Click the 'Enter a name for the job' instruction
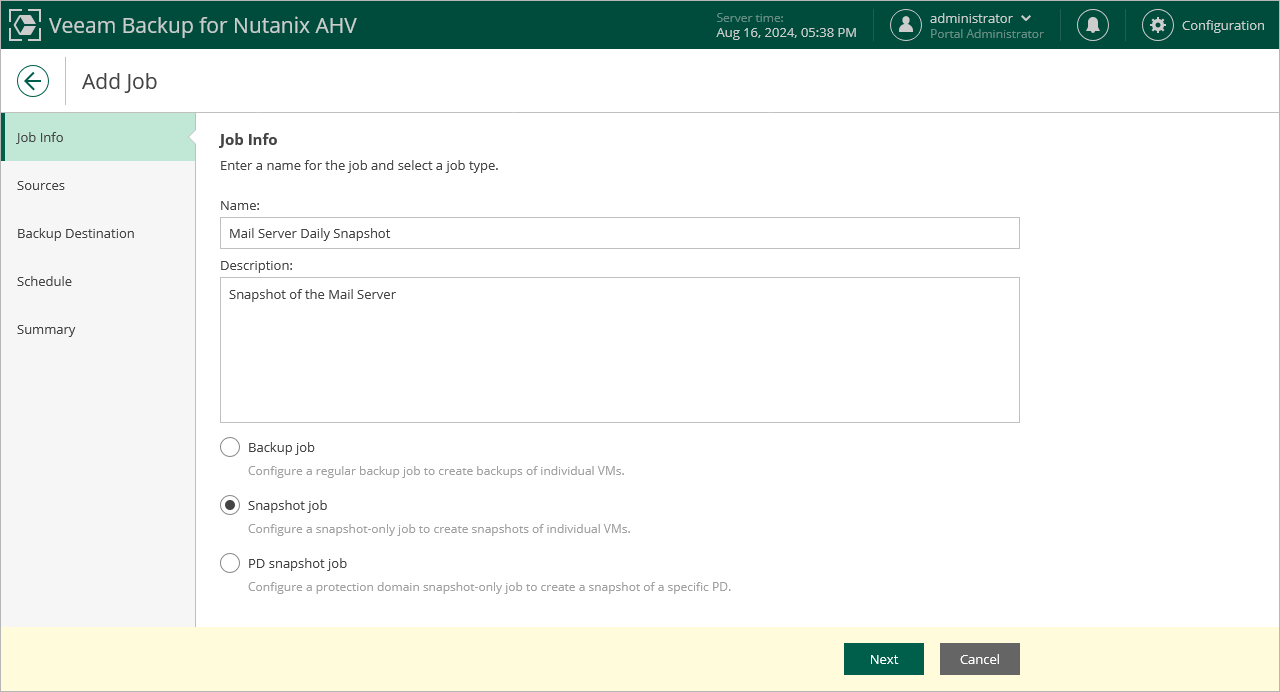 [x=359, y=165]
